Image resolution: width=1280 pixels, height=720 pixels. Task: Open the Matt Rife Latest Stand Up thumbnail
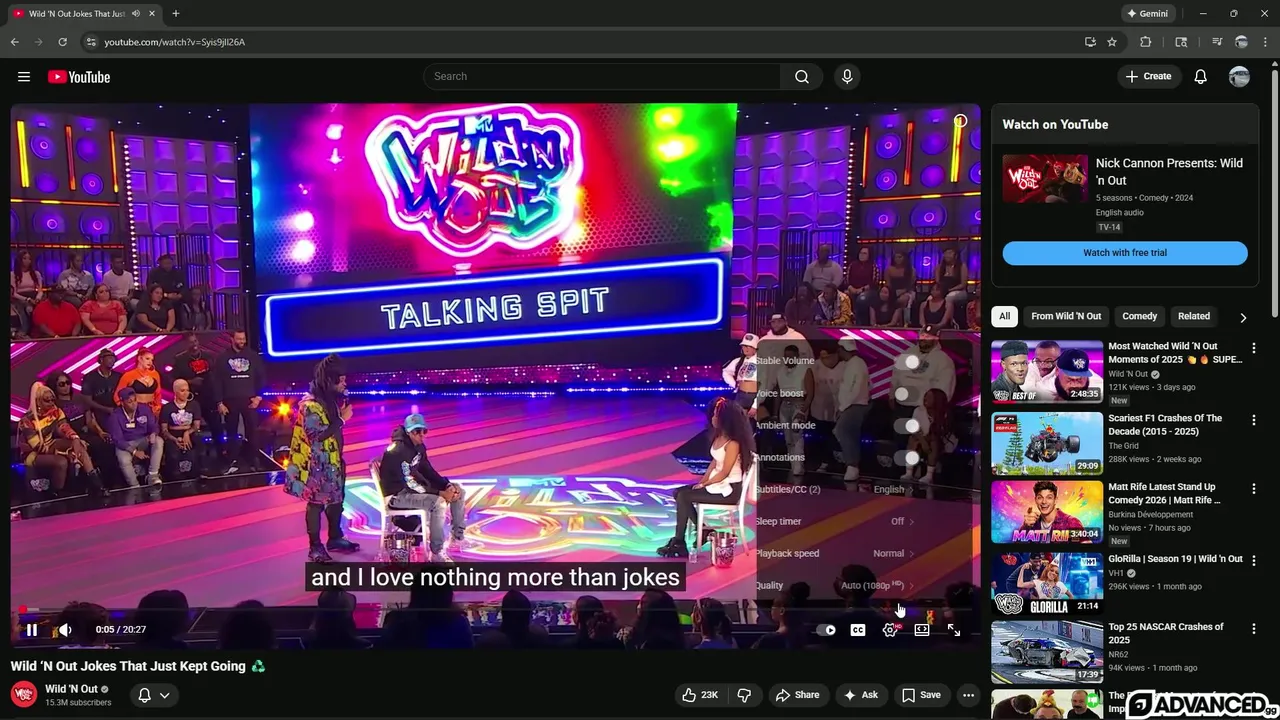(x=1047, y=512)
